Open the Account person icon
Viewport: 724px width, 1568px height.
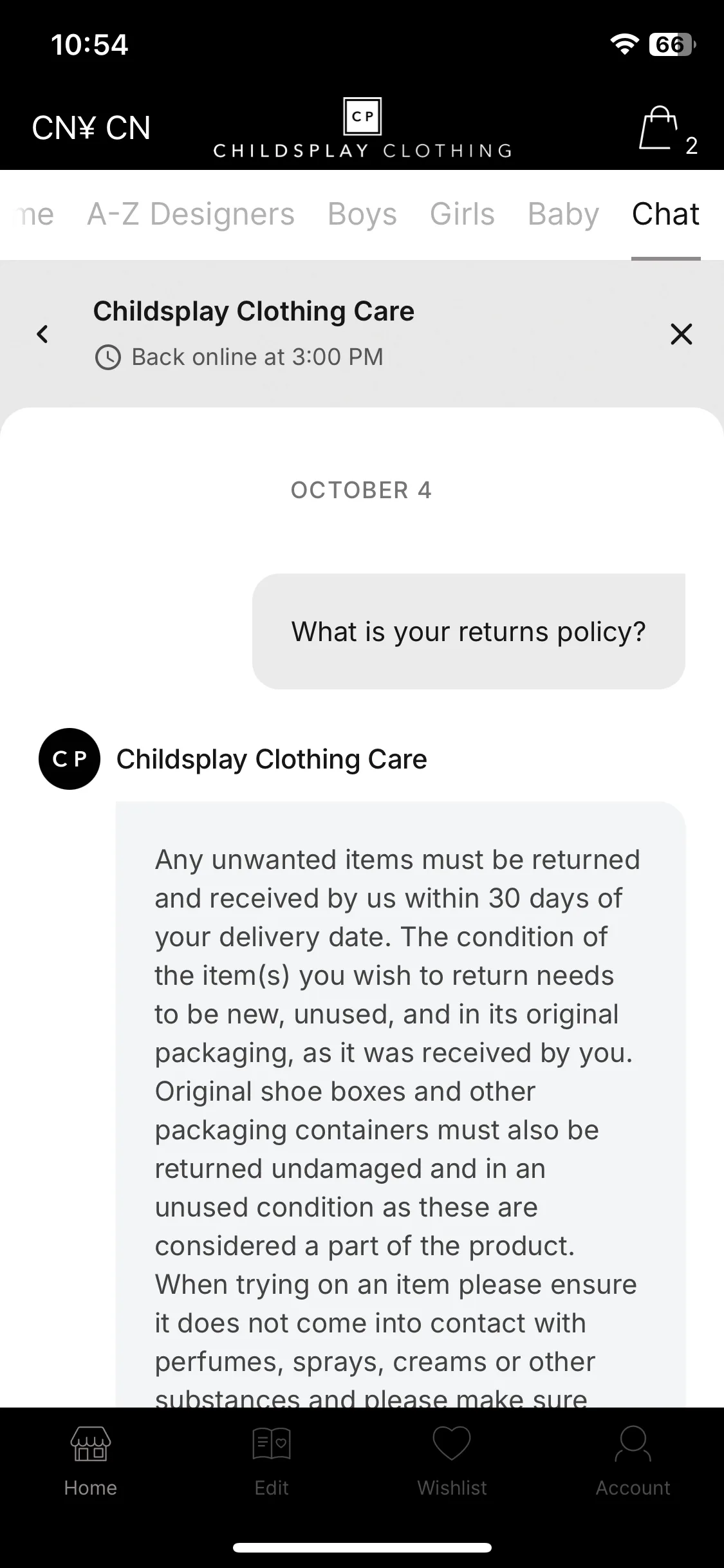tap(633, 1444)
